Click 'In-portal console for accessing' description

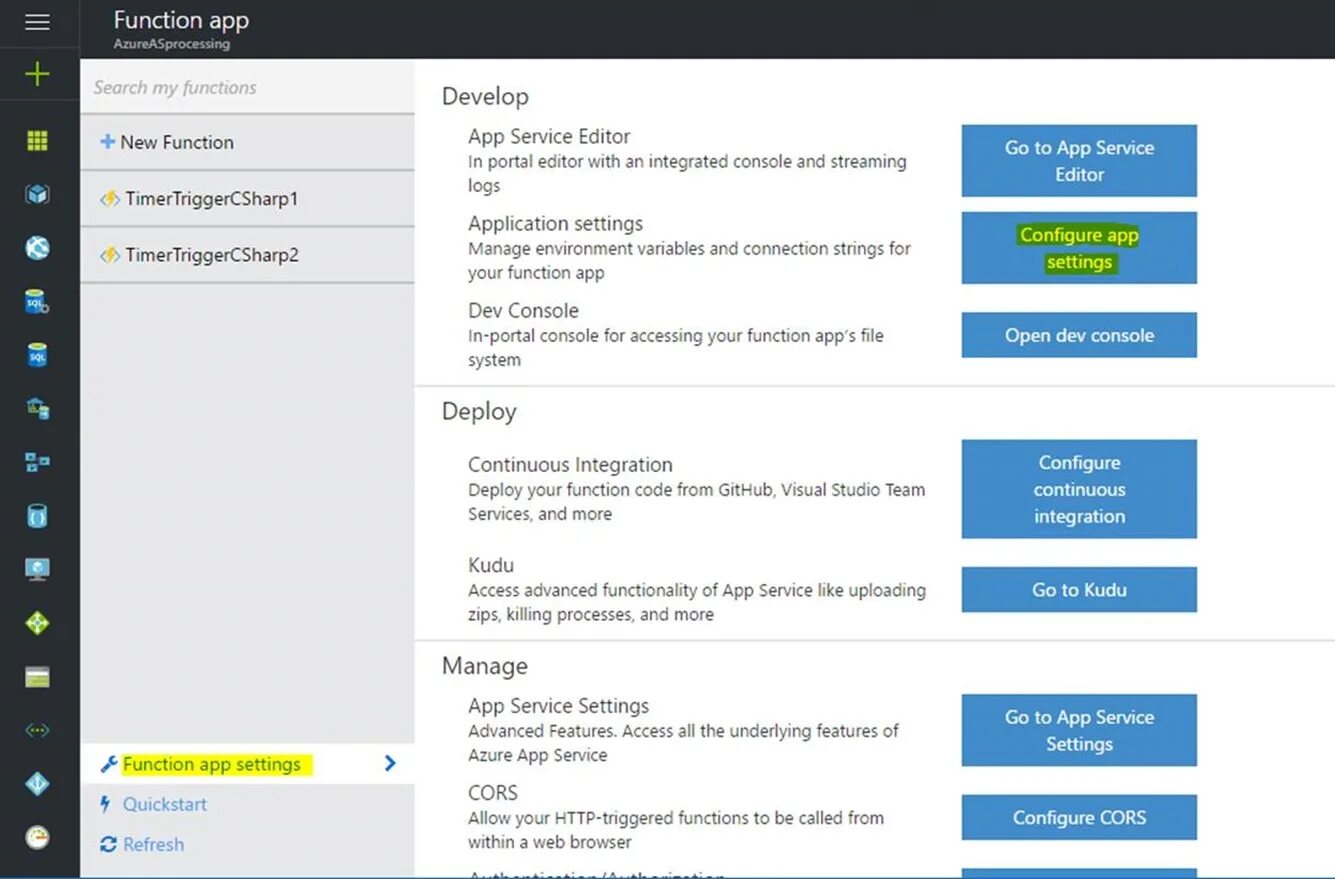[x=676, y=347]
